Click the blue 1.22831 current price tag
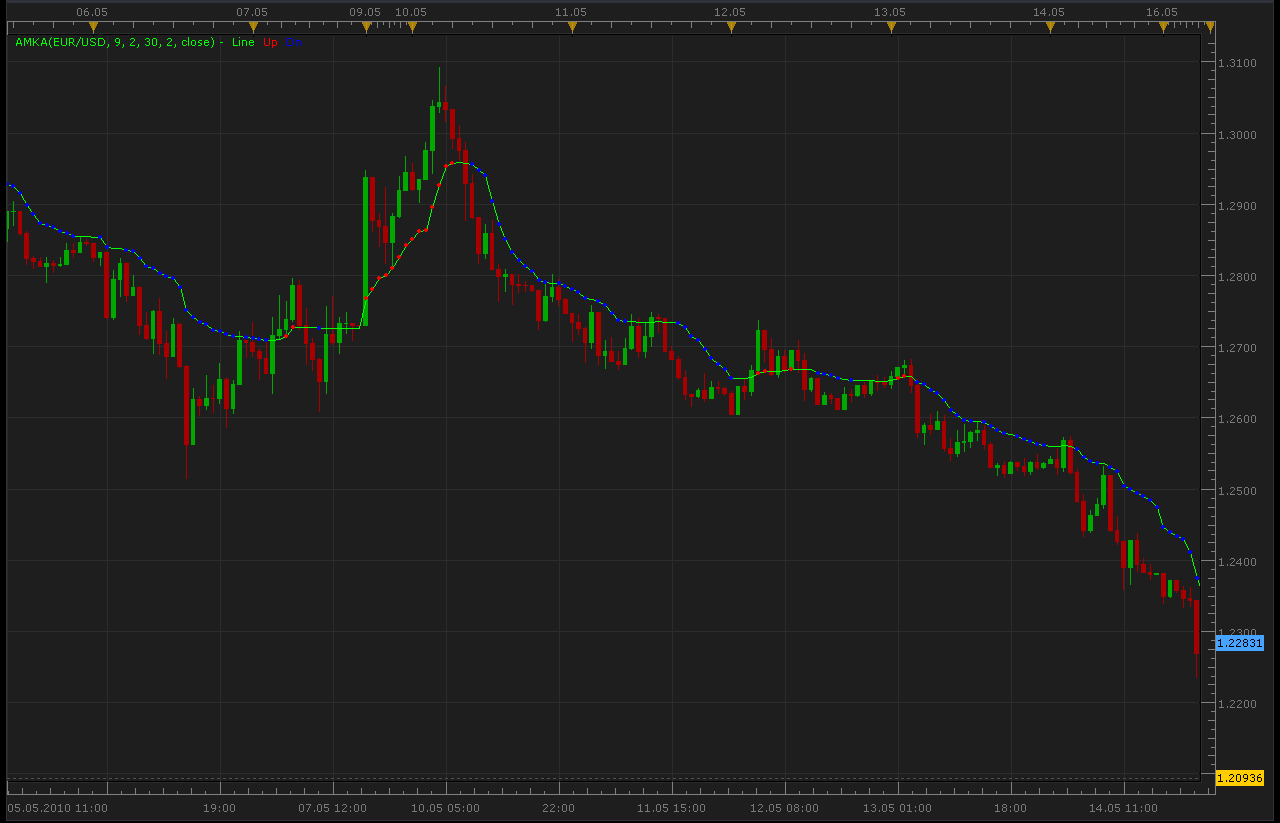 coord(1239,643)
